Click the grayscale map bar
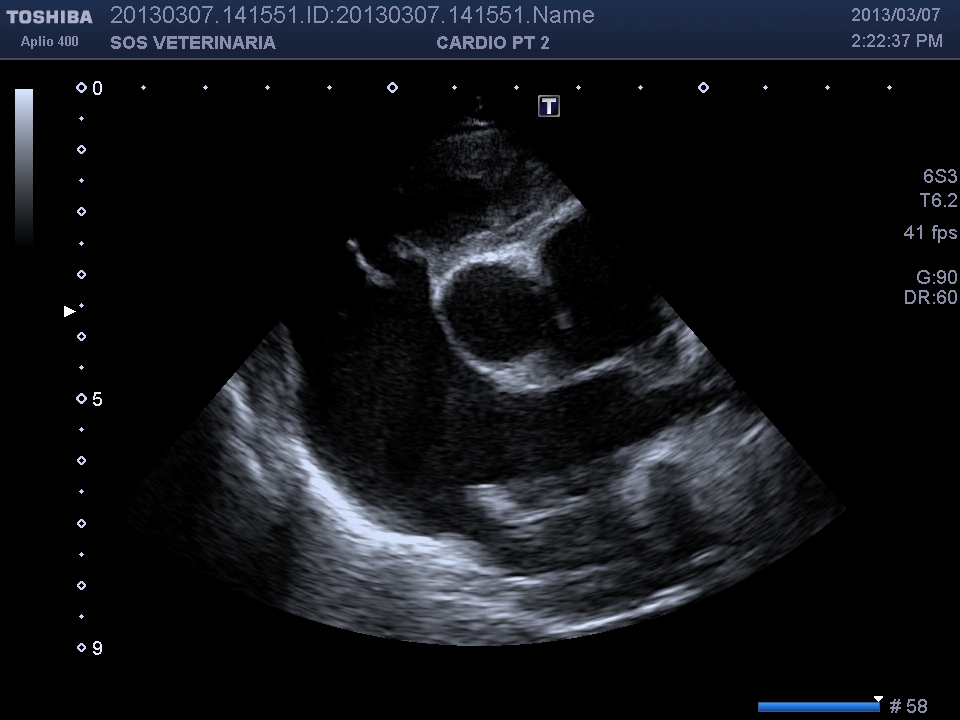Viewport: 960px width, 720px height. pos(24,166)
